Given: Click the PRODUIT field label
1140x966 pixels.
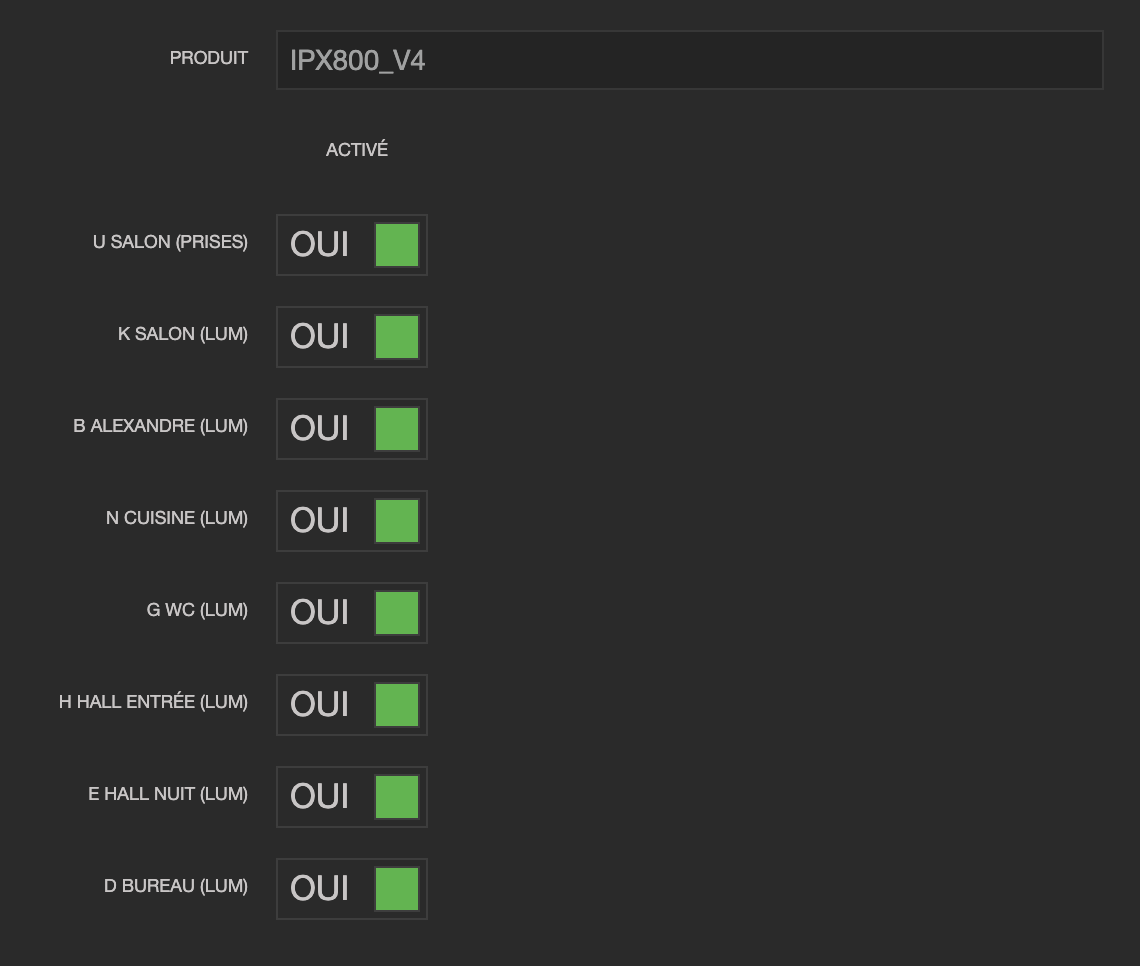Looking at the screenshot, I should point(209,58).
